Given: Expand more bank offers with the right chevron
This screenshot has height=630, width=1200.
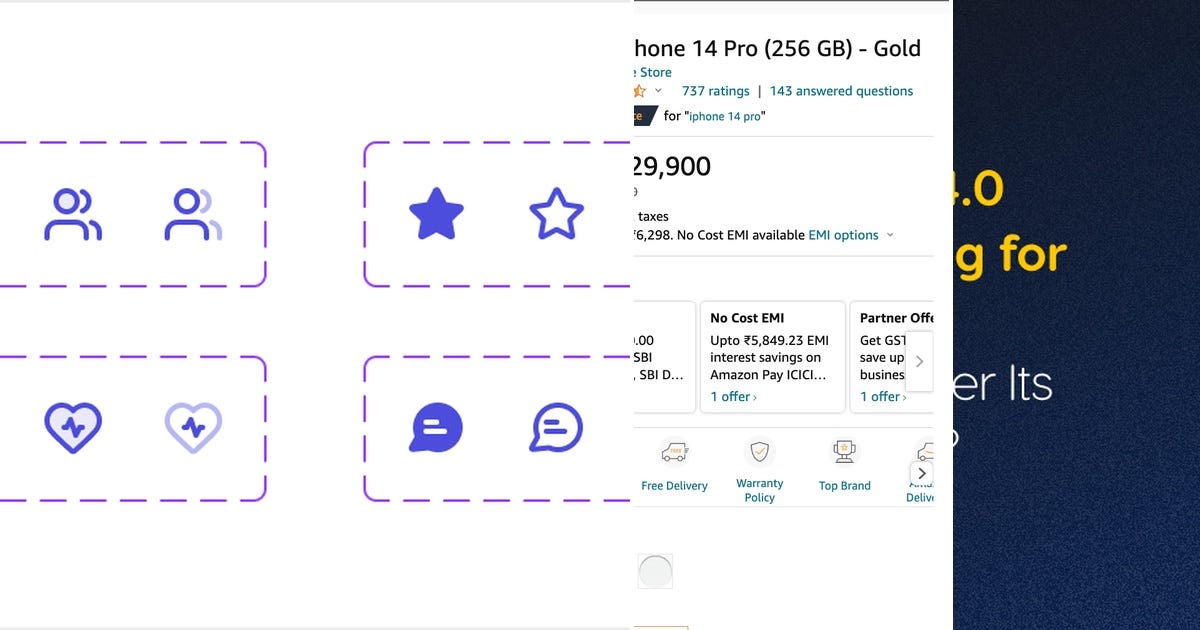Looking at the screenshot, I should click(x=919, y=362).
